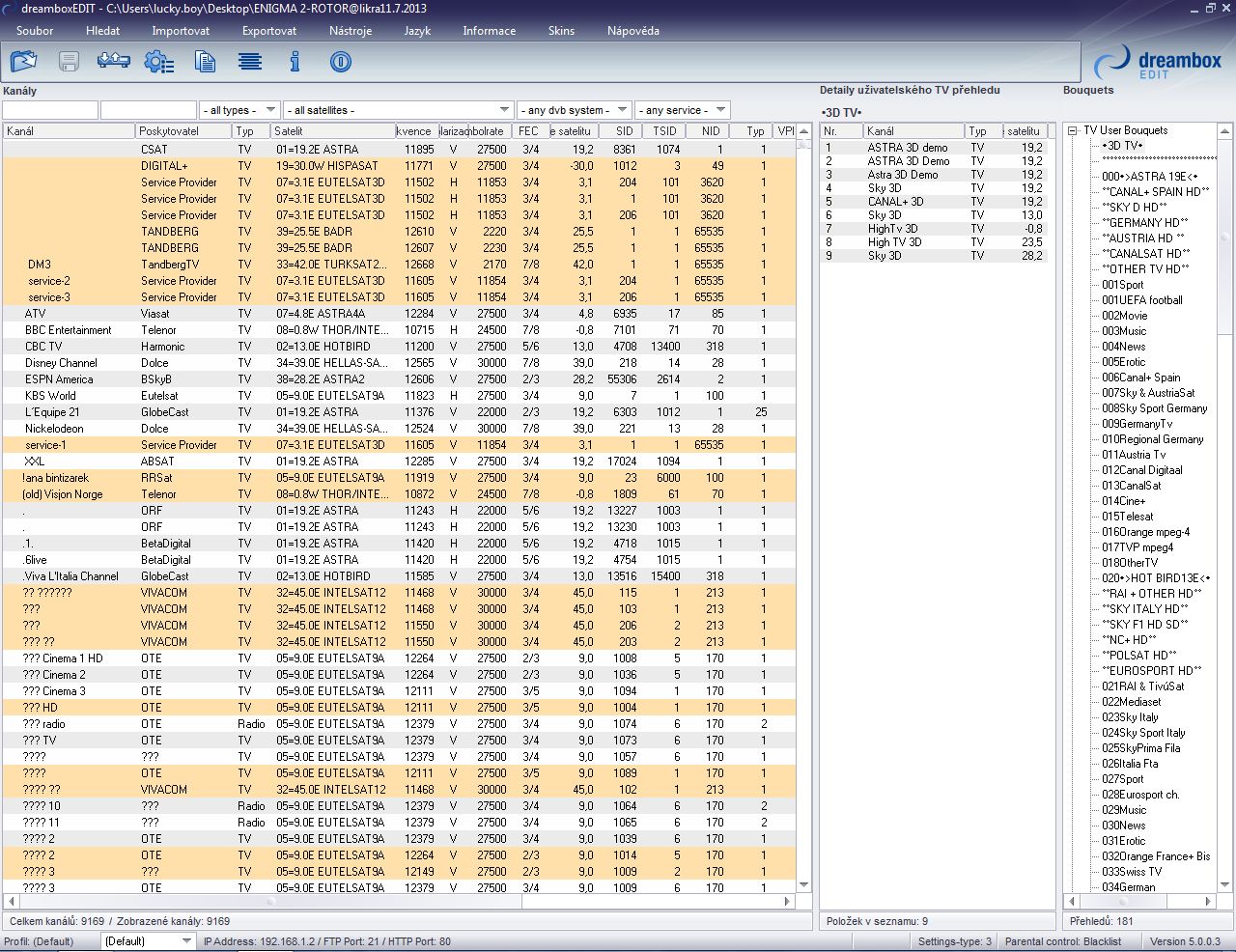Click the greyed-out save floppy disk icon
This screenshot has height=952, width=1236.
[69, 62]
